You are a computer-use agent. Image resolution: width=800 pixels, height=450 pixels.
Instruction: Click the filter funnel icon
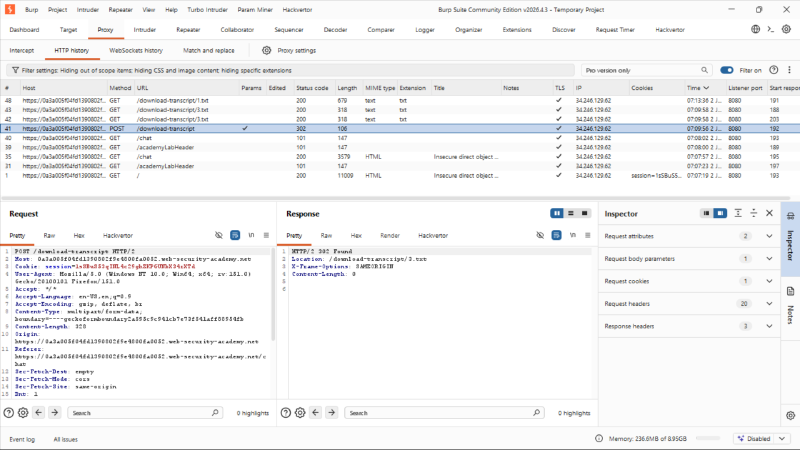(15, 70)
